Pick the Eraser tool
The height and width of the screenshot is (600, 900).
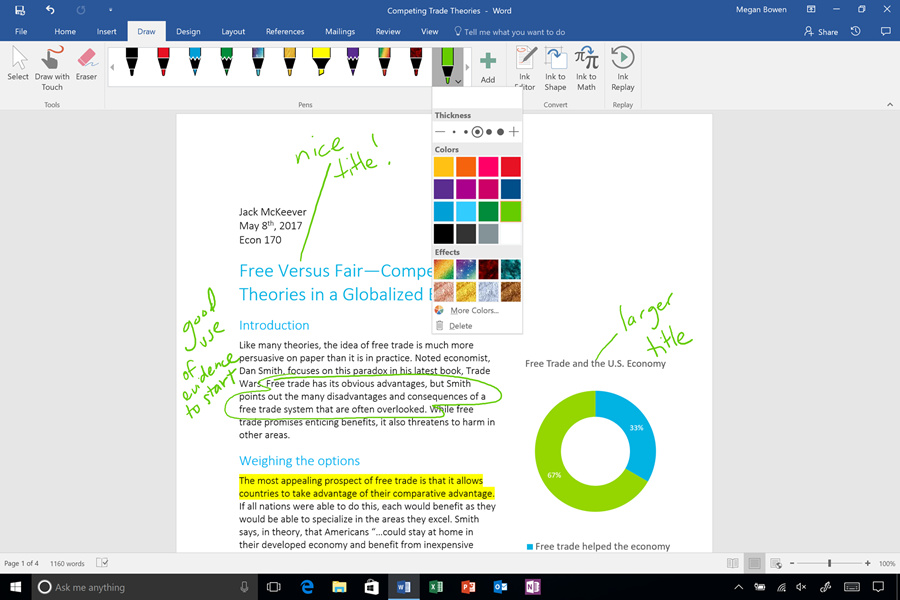coord(86,64)
